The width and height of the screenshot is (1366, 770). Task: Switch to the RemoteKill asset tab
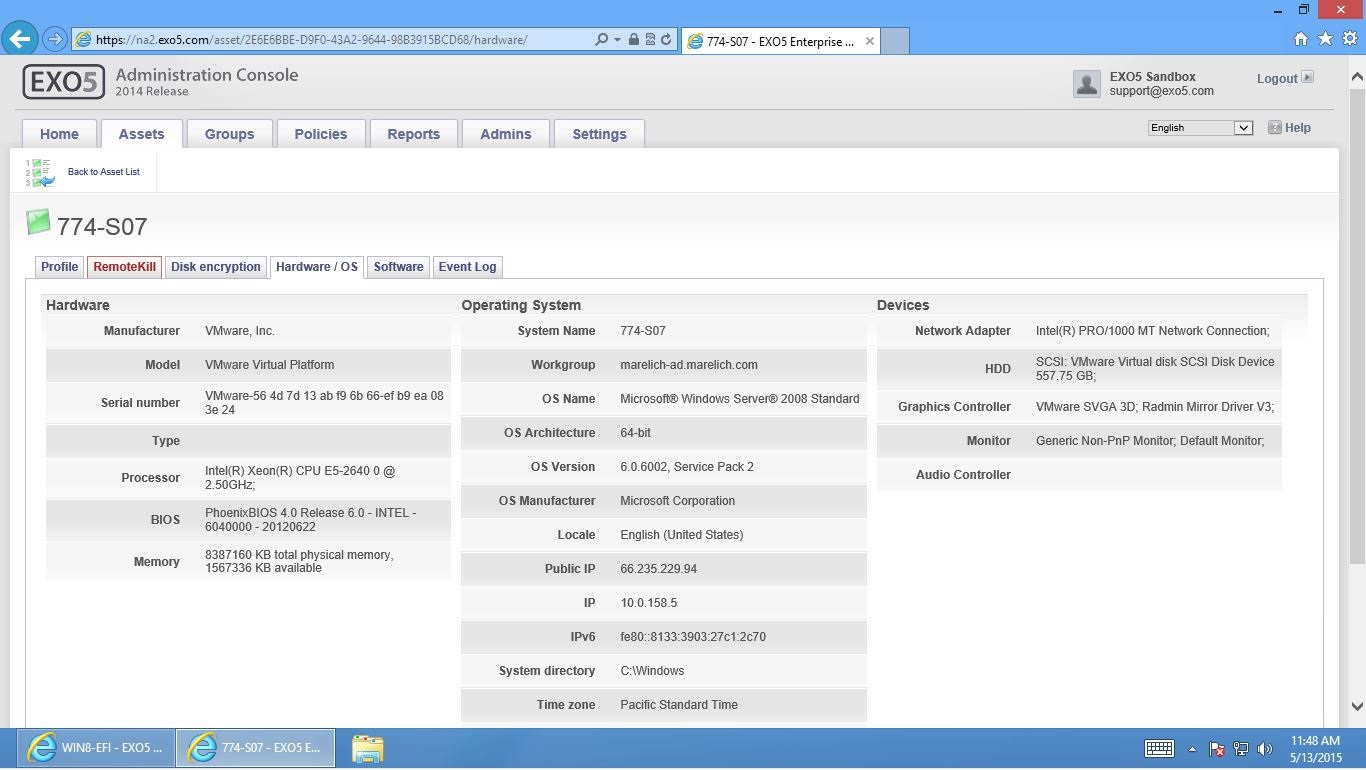pyautogui.click(x=124, y=267)
